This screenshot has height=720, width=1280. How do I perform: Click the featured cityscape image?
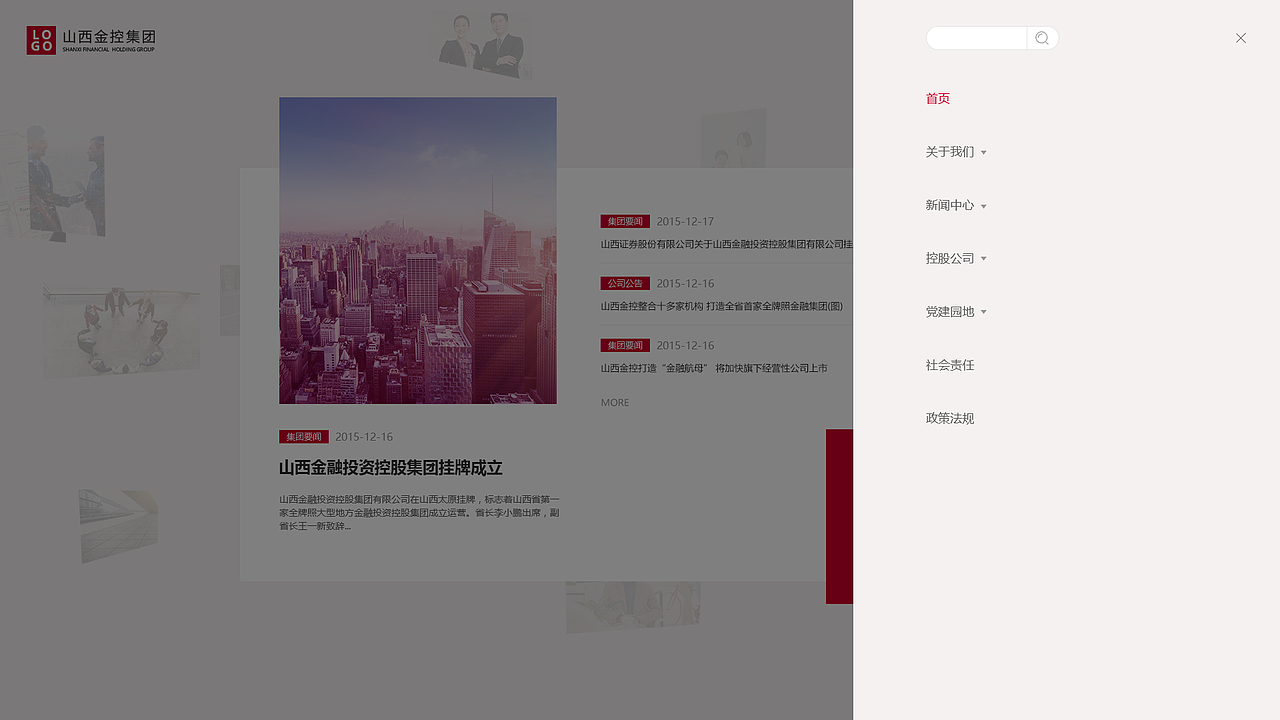coord(418,250)
